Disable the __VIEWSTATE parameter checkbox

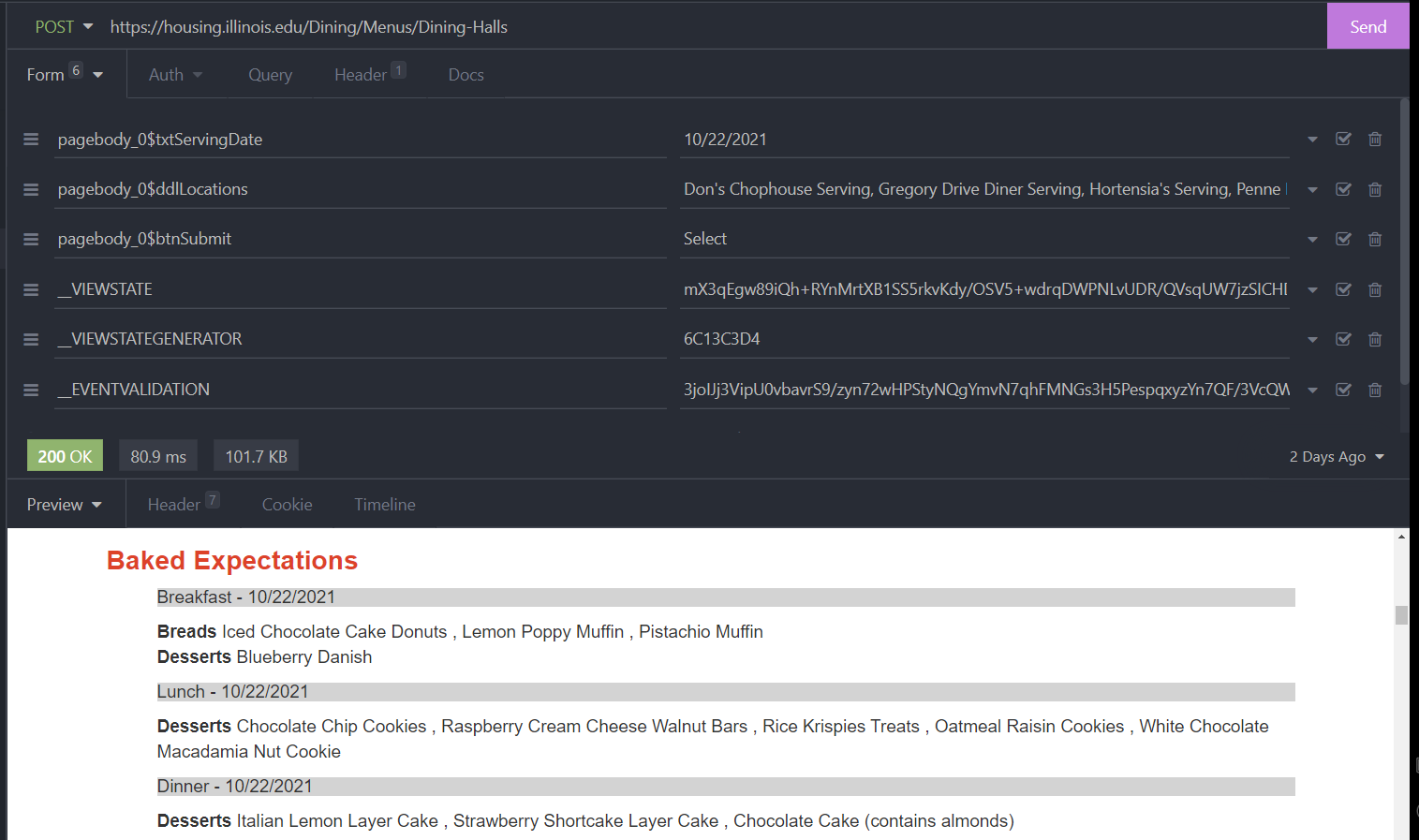1343,288
